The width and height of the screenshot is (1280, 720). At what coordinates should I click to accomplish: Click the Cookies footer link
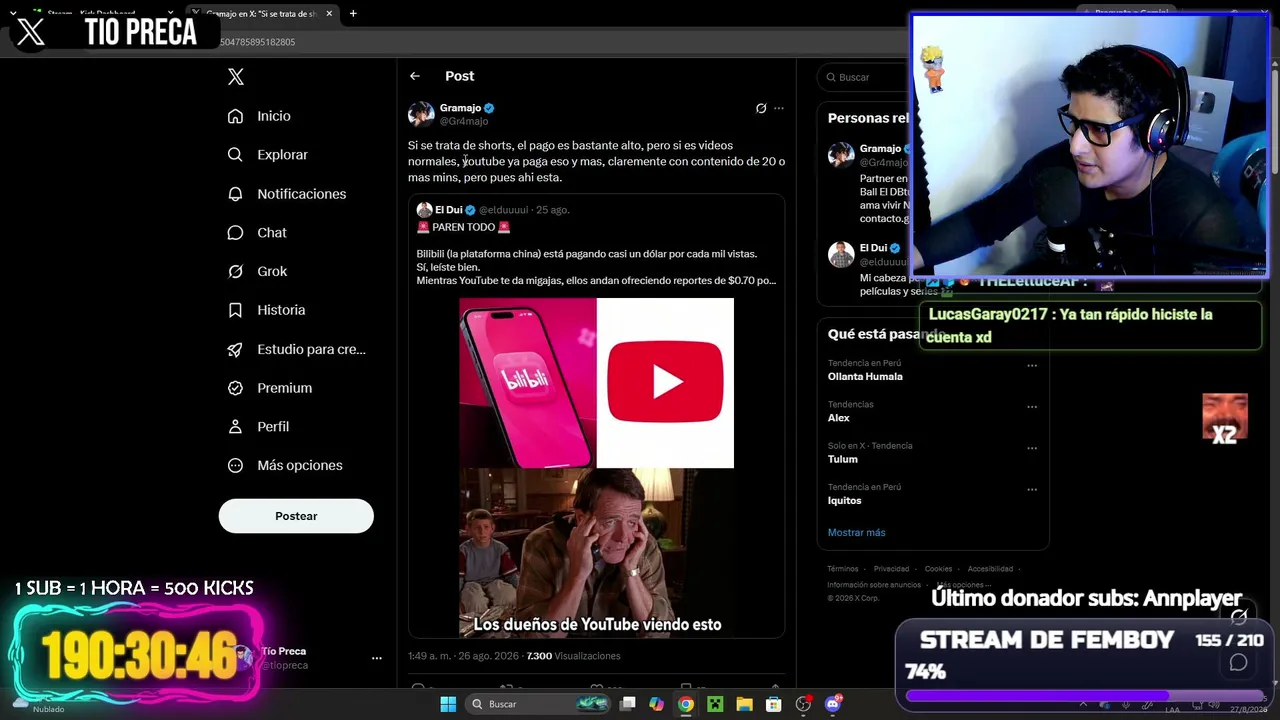tap(939, 569)
